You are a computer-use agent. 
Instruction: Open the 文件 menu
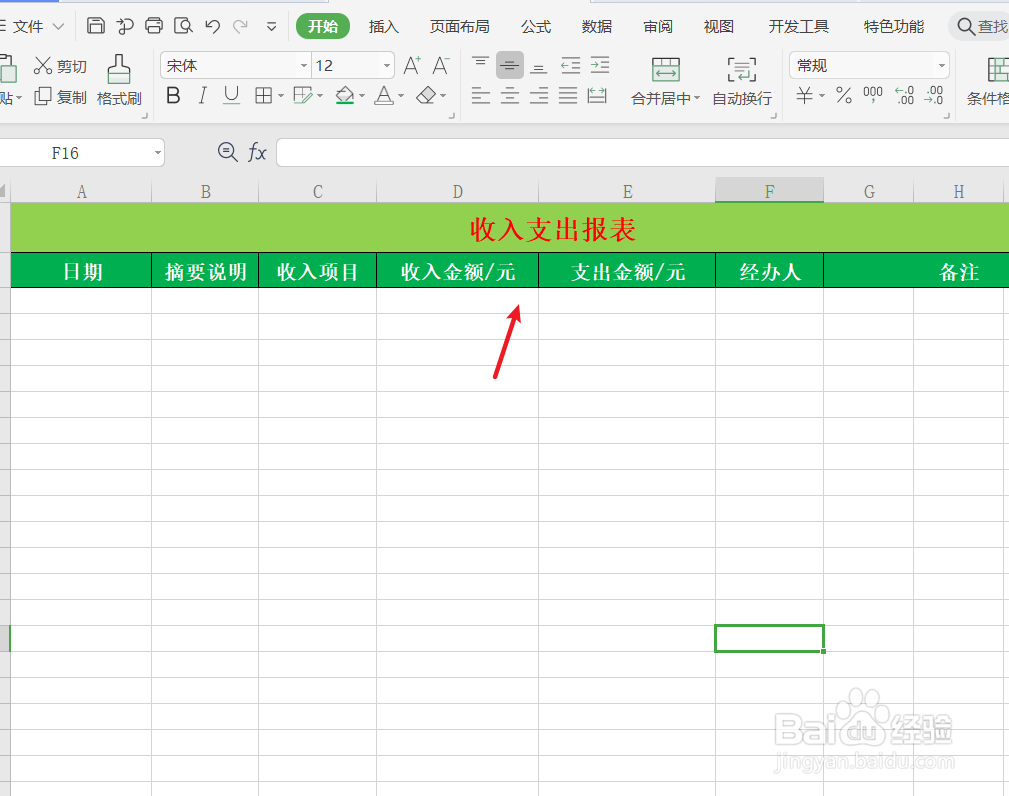coord(28,25)
